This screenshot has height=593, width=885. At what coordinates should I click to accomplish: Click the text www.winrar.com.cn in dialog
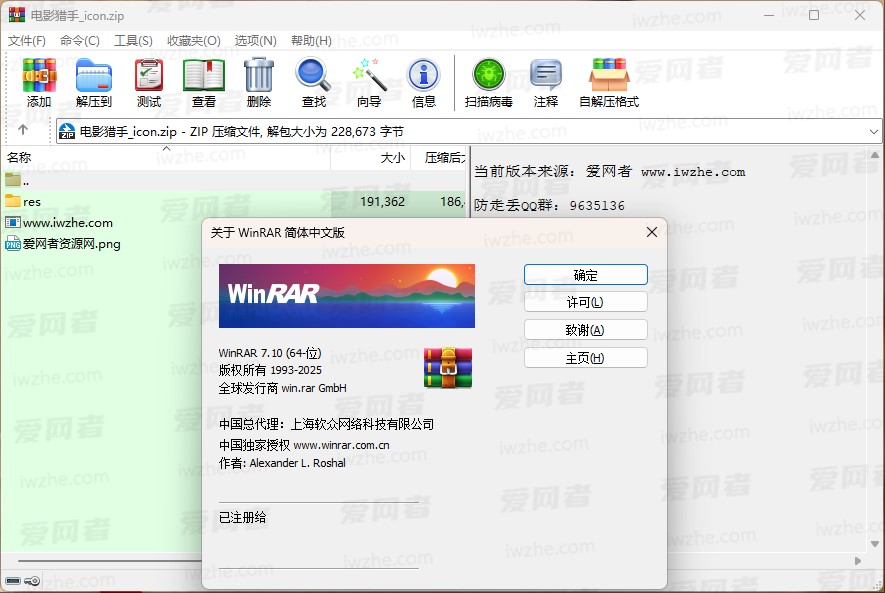[341, 445]
